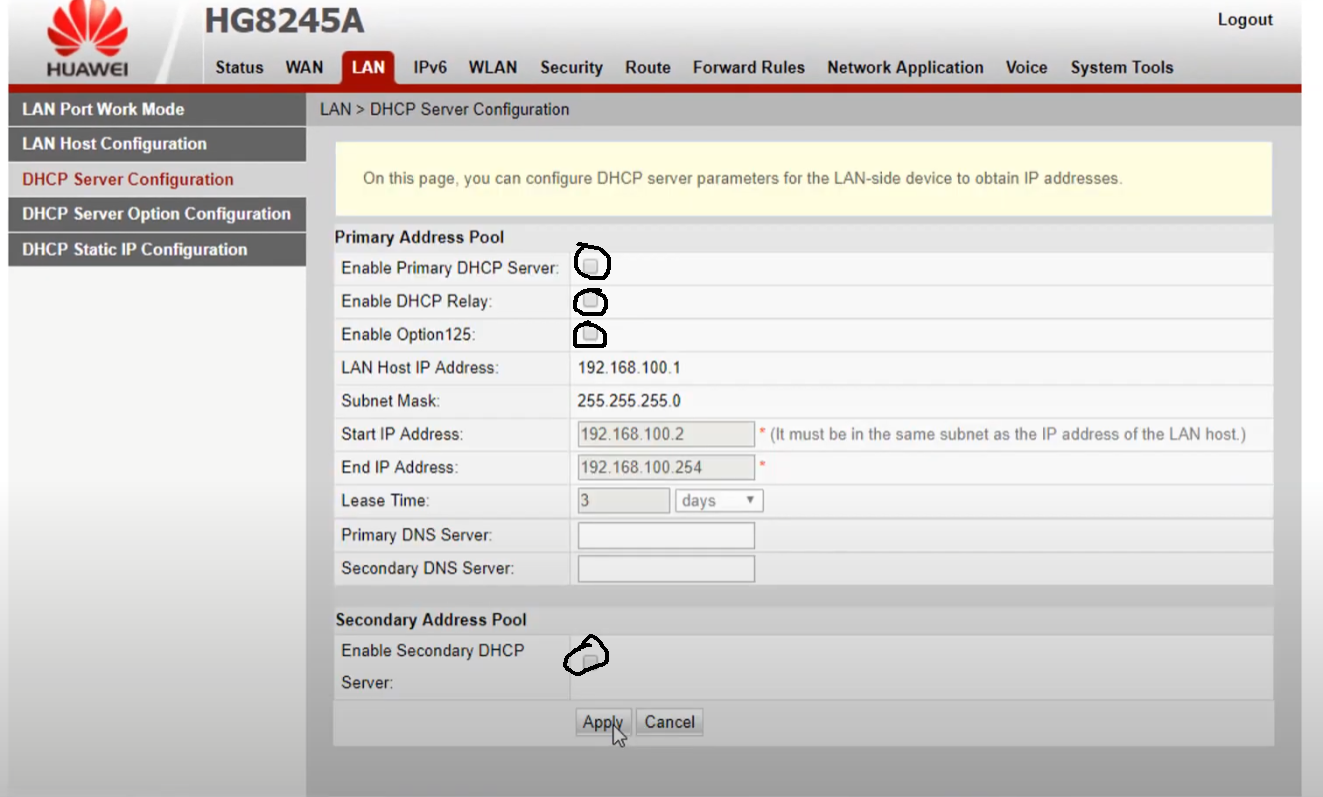Image resolution: width=1323 pixels, height=797 pixels.
Task: Focus the Primary DNS Server field
Action: (666, 535)
